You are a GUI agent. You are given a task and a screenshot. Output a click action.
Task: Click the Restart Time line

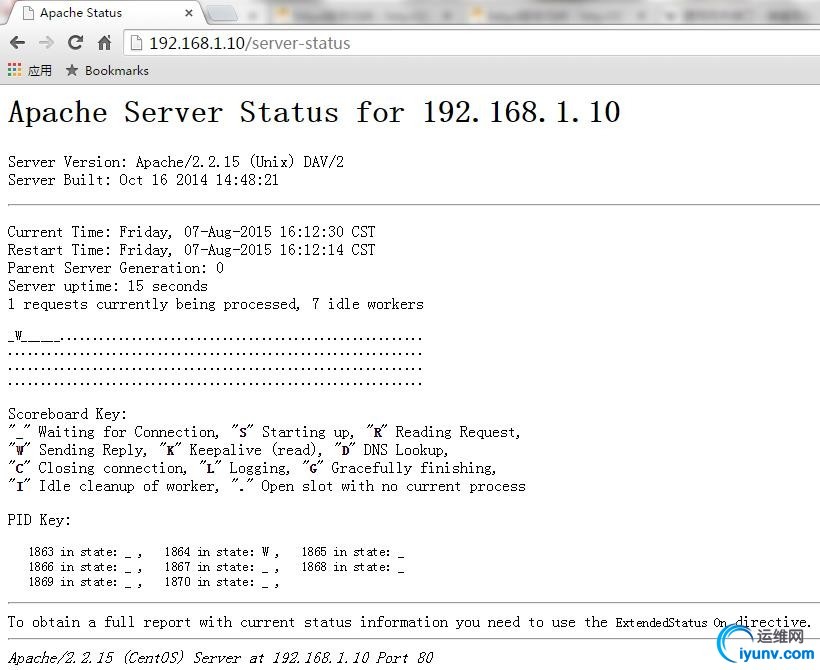tap(191, 249)
